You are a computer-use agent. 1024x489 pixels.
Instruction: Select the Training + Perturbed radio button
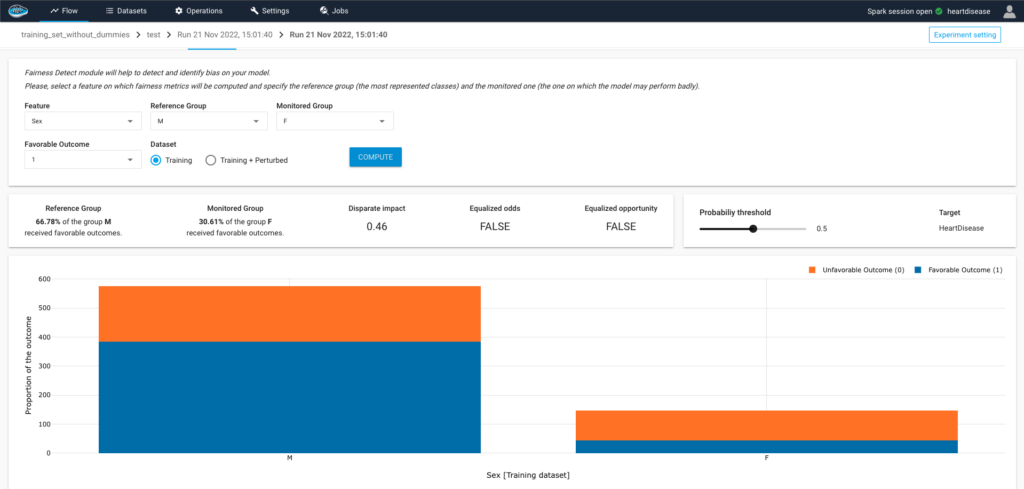tap(210, 160)
